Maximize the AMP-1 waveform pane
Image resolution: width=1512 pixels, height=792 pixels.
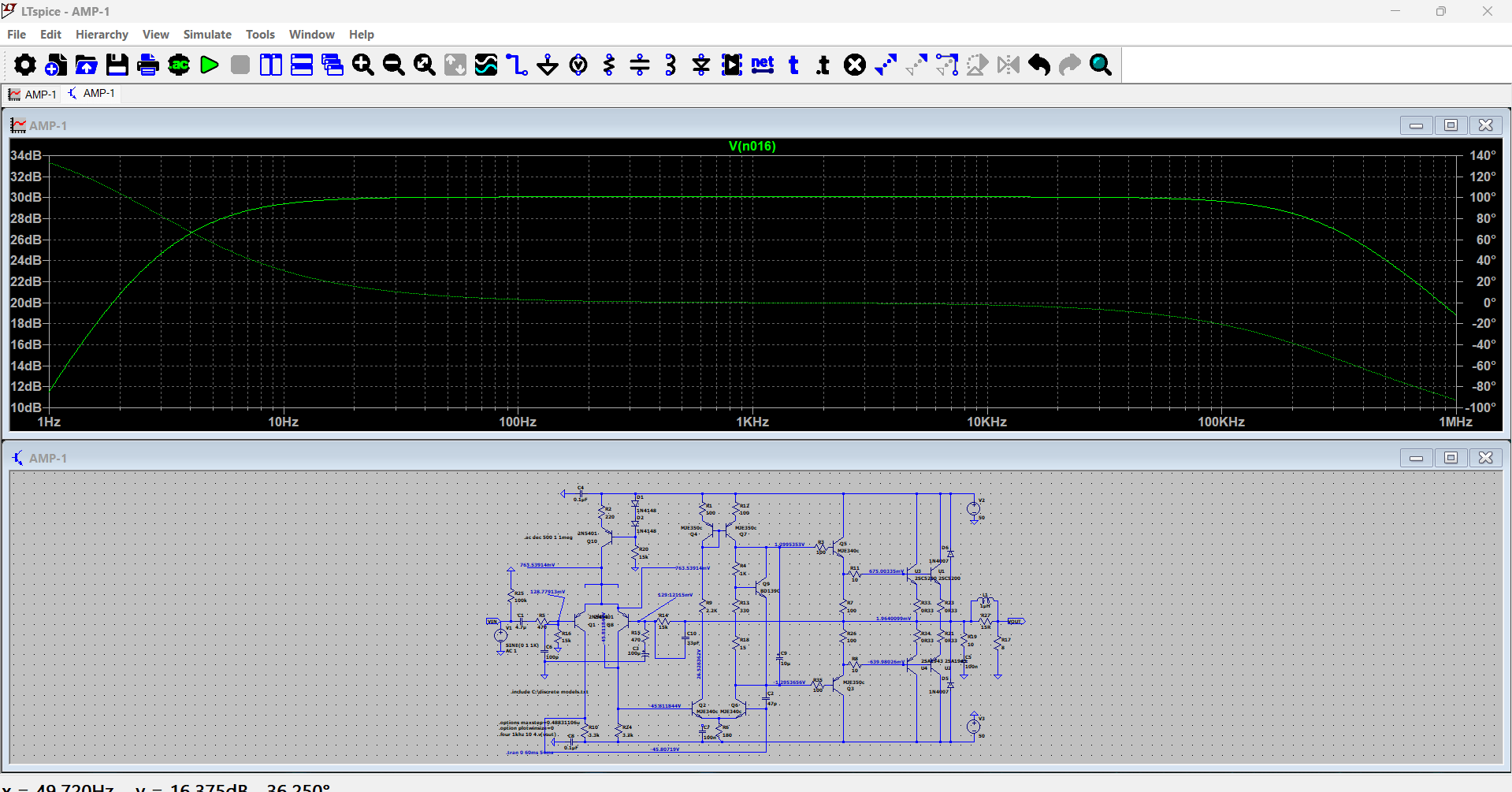pos(1451,125)
